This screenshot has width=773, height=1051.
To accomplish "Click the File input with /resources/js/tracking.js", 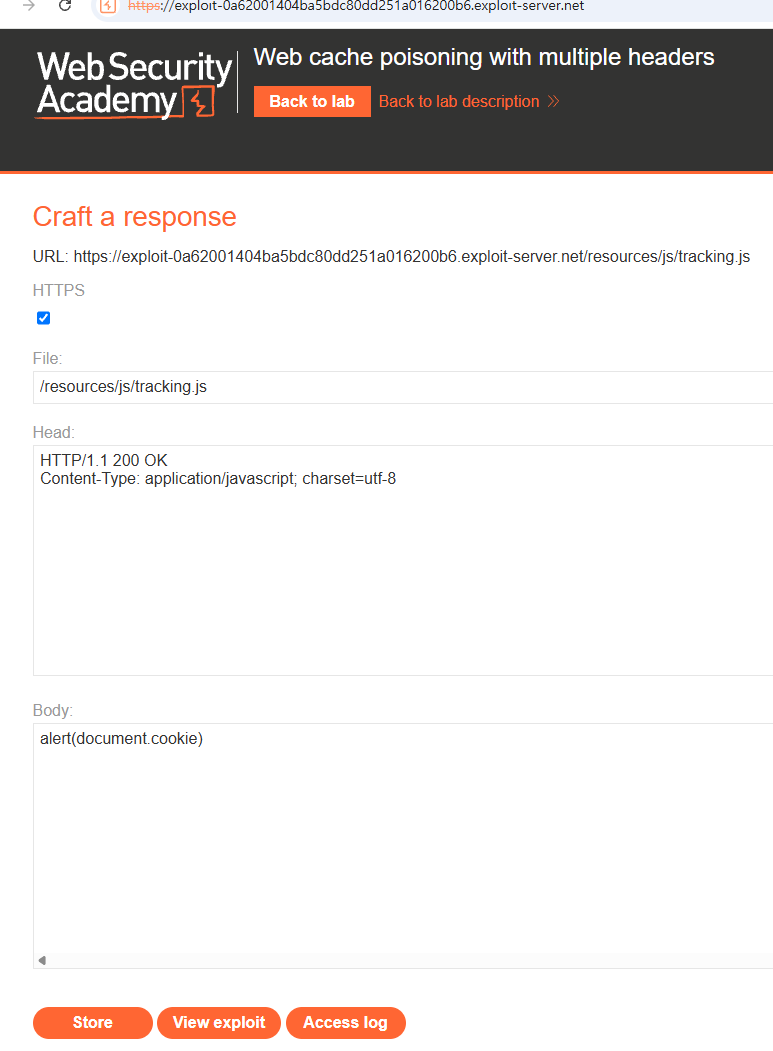I will click(x=403, y=387).
